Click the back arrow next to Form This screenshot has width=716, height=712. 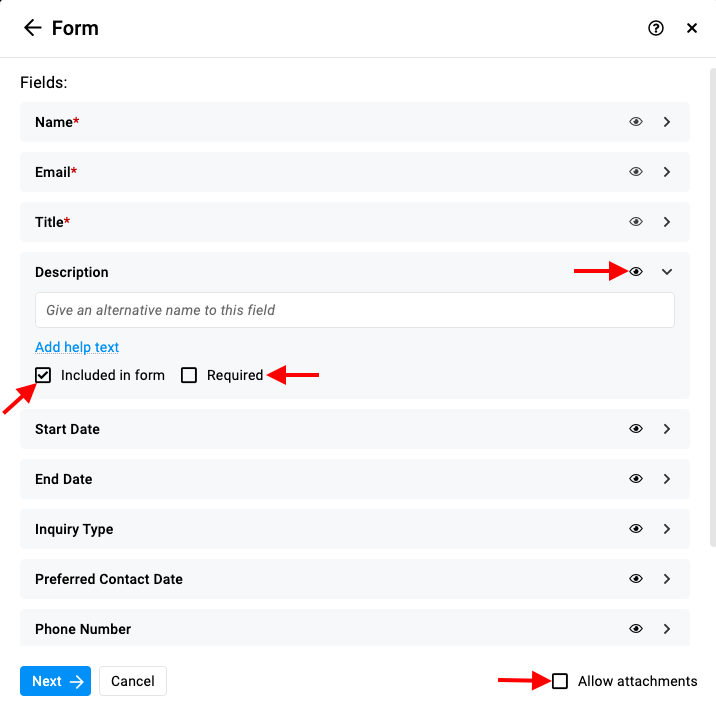[x=32, y=28]
